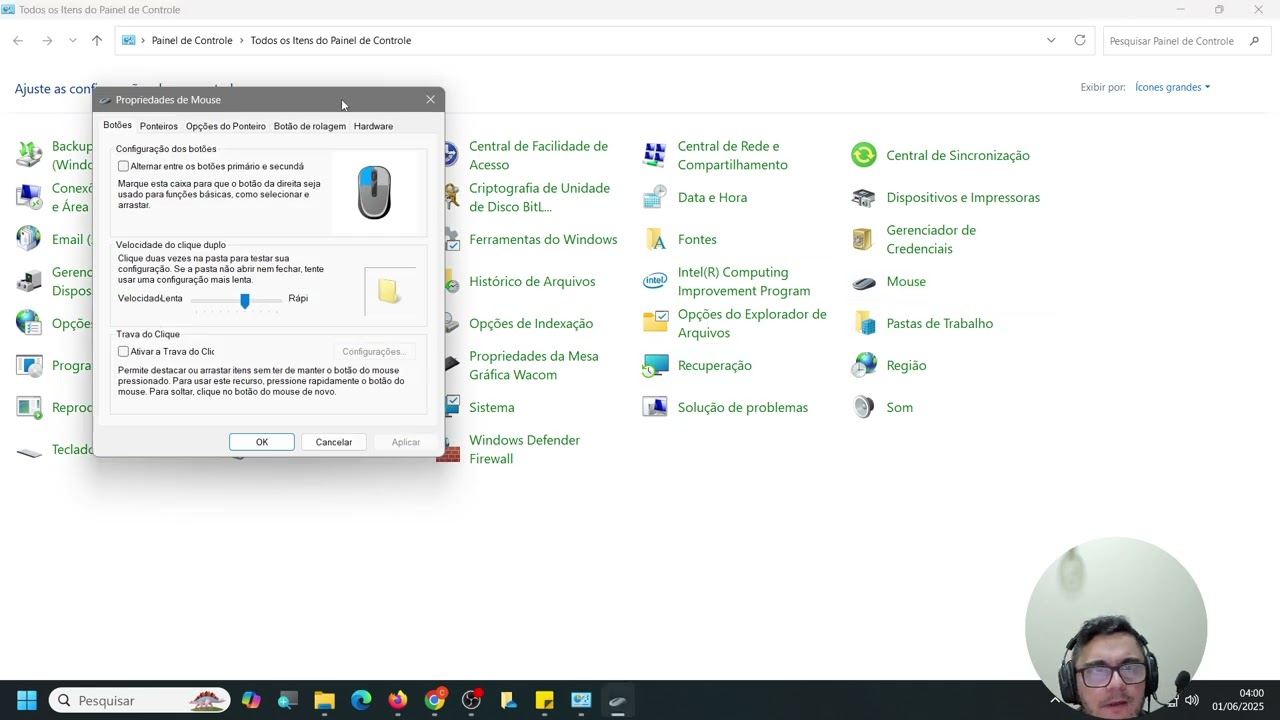Close the Propriedades de Mouse dialog

[x=431, y=99]
